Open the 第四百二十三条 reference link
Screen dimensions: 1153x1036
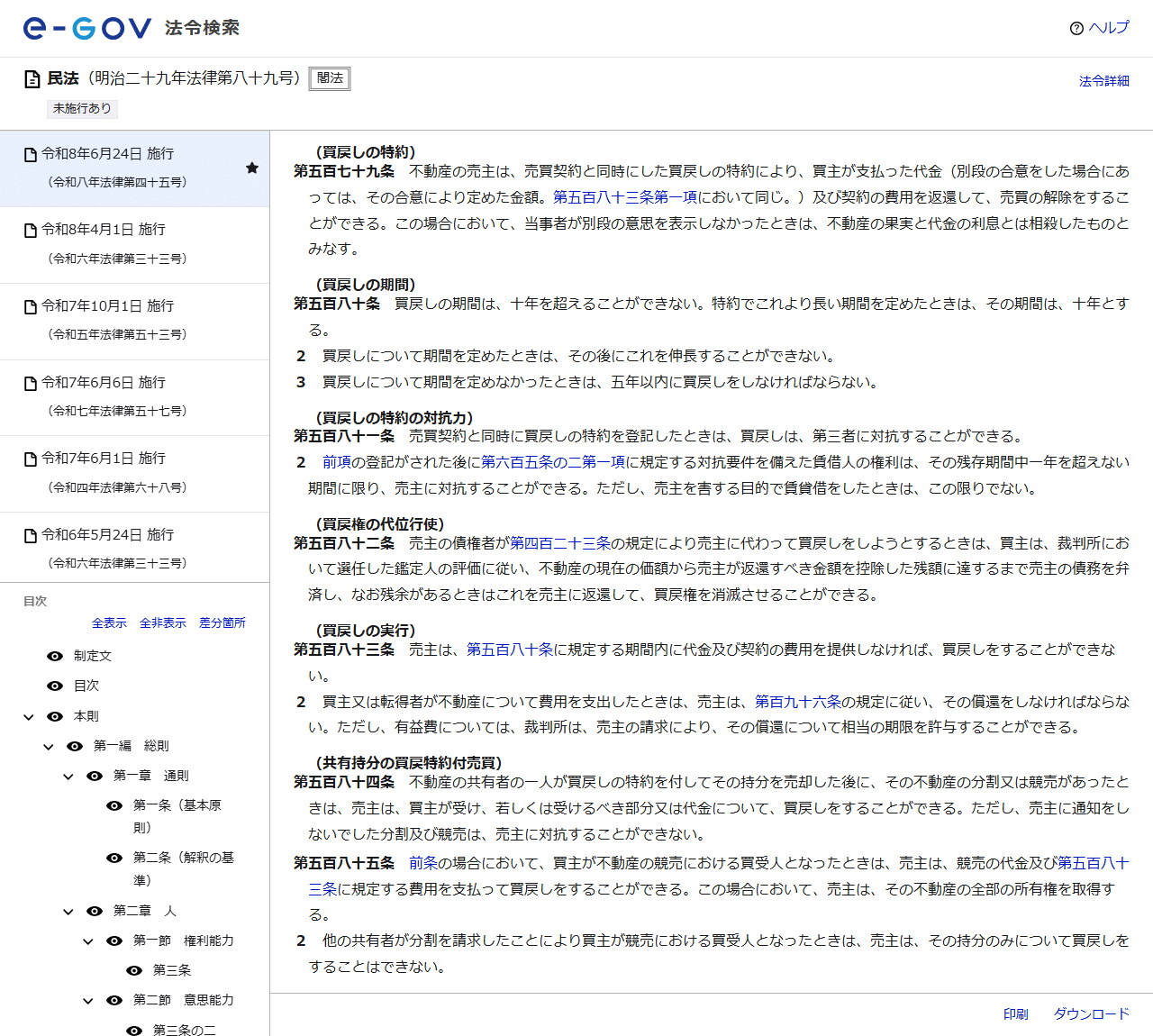(560, 543)
